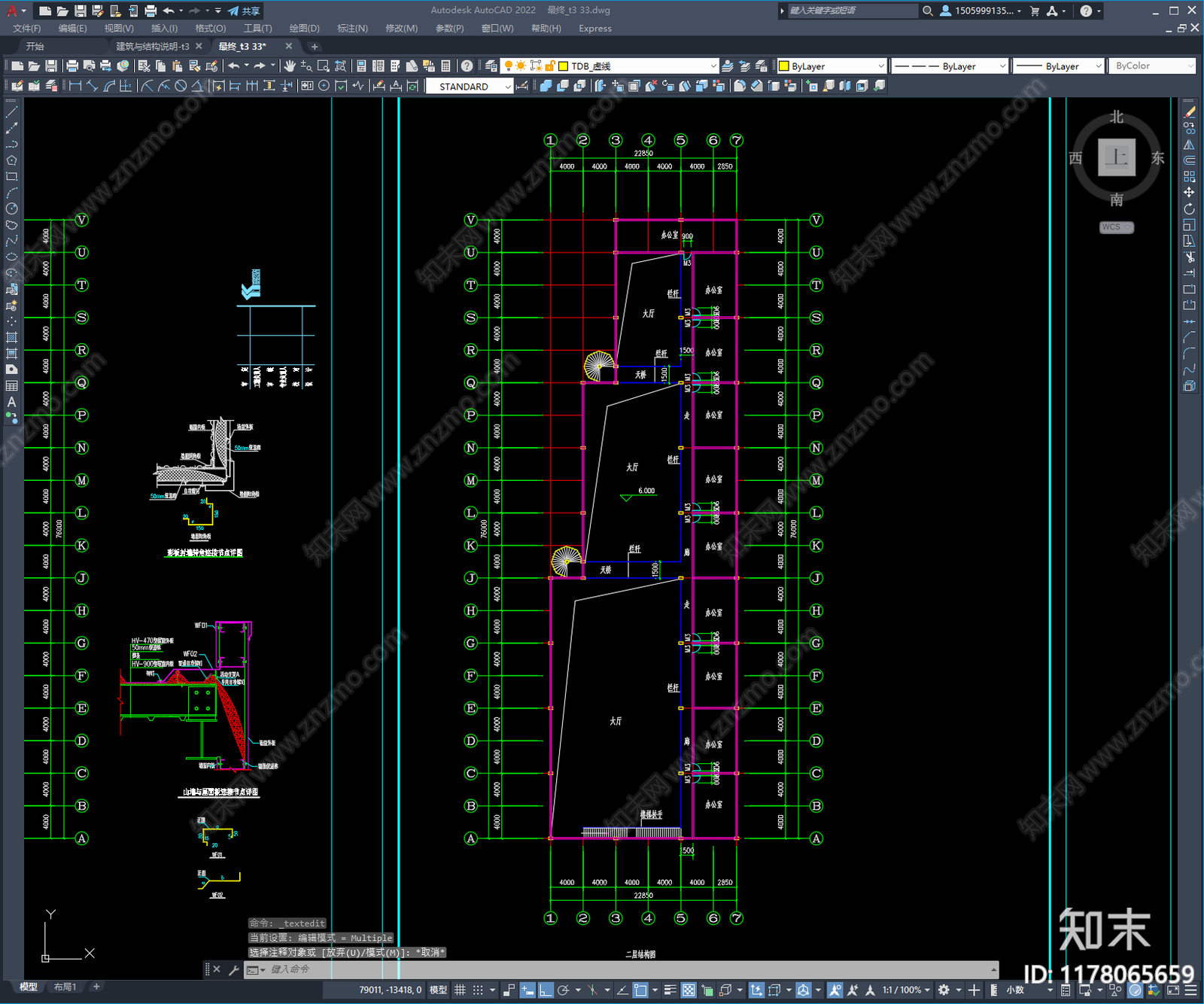Click the Layer Properties manager icon

pos(491,66)
